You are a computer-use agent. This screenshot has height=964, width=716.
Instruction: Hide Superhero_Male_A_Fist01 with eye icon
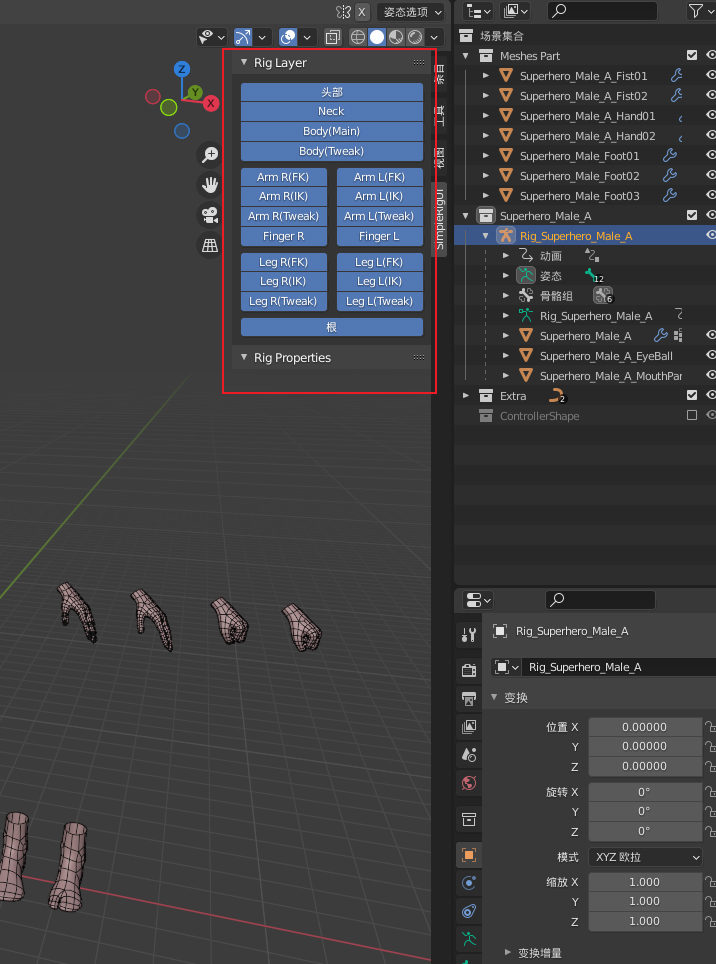(710, 76)
